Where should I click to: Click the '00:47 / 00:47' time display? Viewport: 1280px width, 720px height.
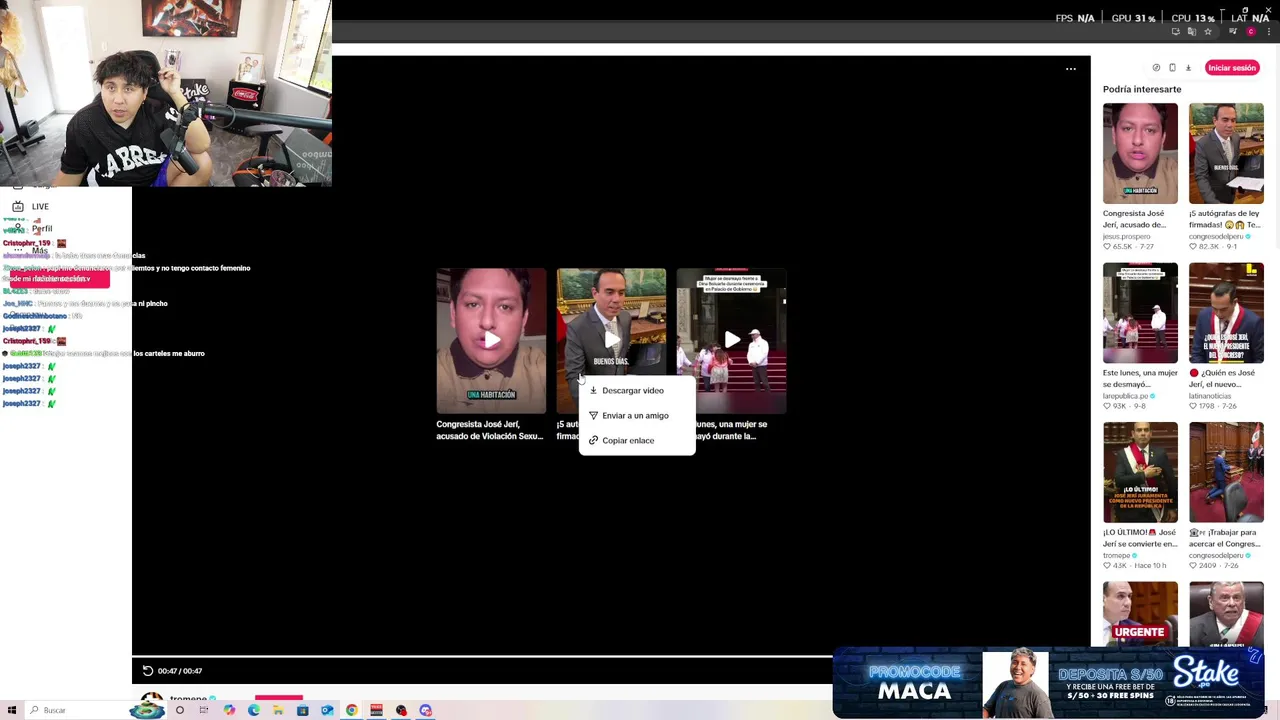(180, 671)
